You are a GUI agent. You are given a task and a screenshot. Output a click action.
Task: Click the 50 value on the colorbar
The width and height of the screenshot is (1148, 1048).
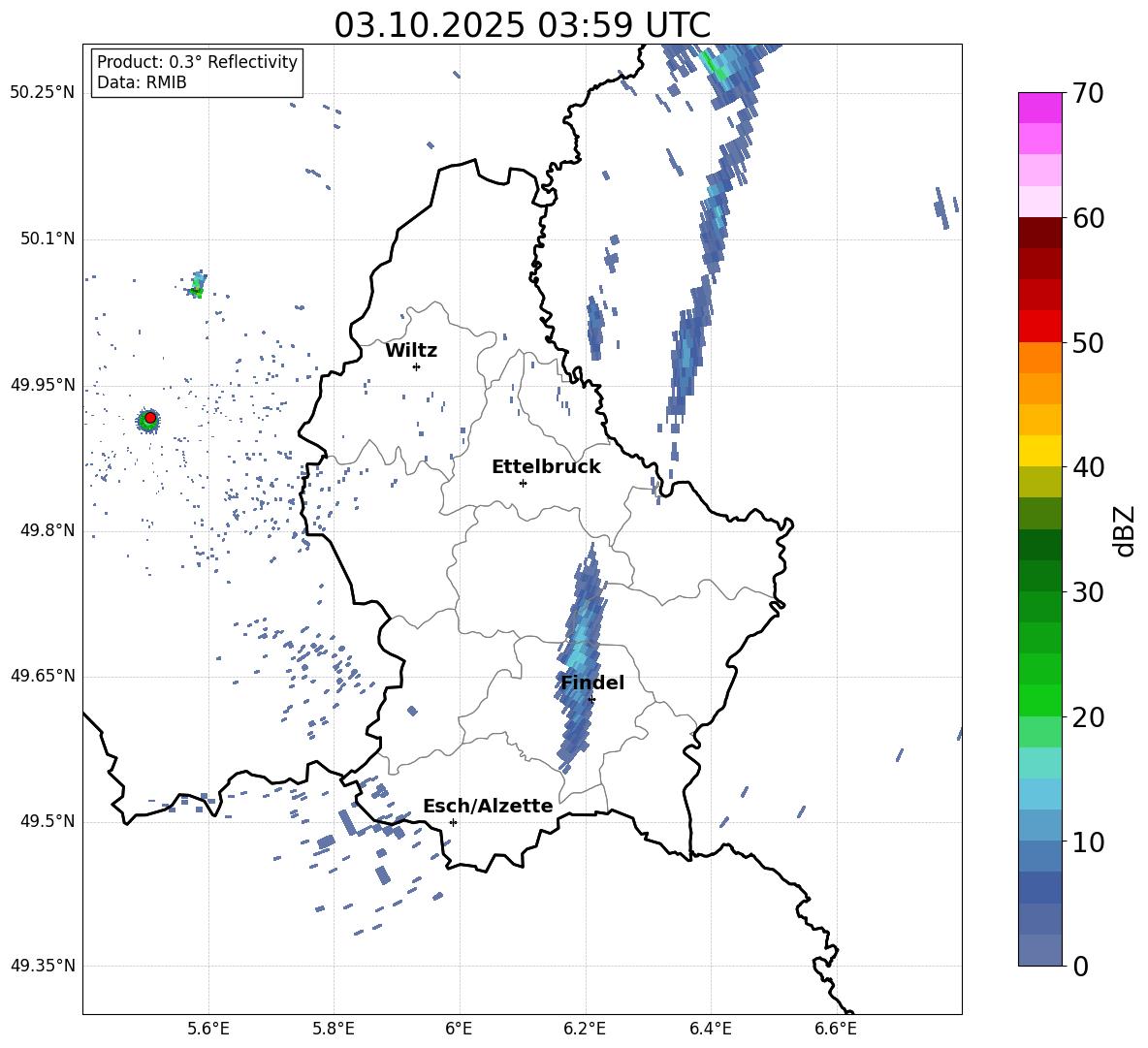[1088, 342]
